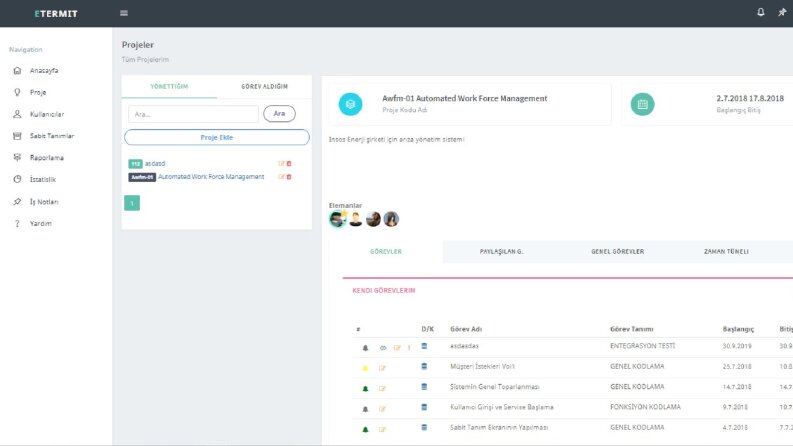Viewport: 793px width, 446px height.
Task: Delete Automated Work Force Management project
Action: pyautogui.click(x=289, y=176)
